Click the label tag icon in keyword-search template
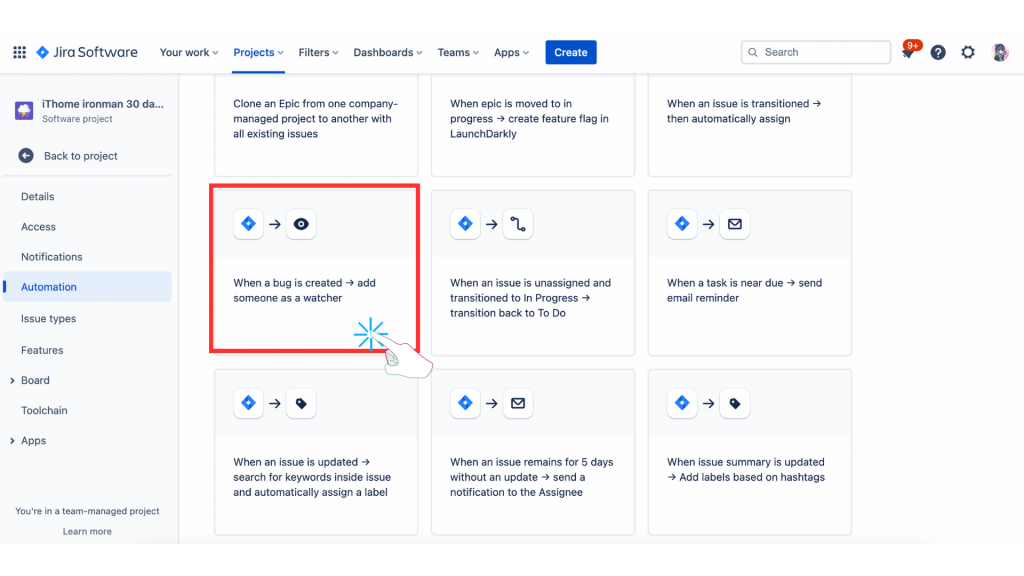This screenshot has width=1024, height=576. (301, 403)
